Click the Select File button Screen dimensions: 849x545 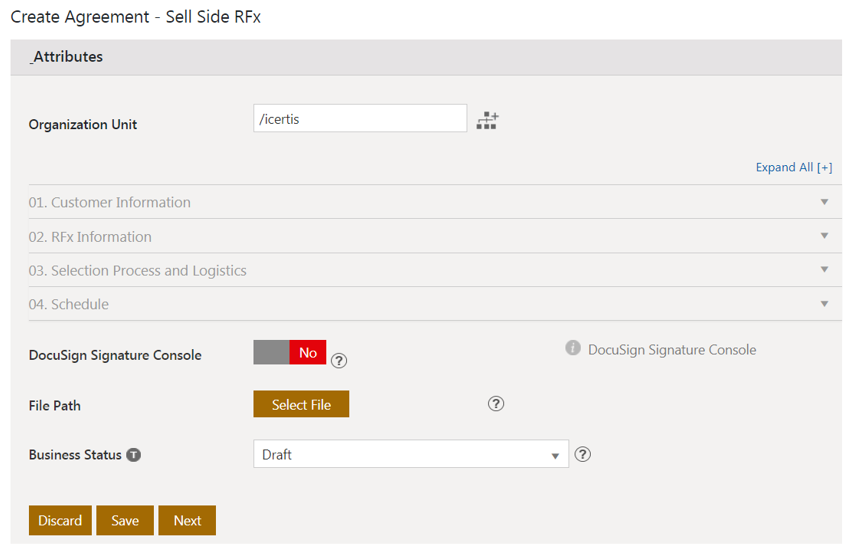tap(301, 404)
